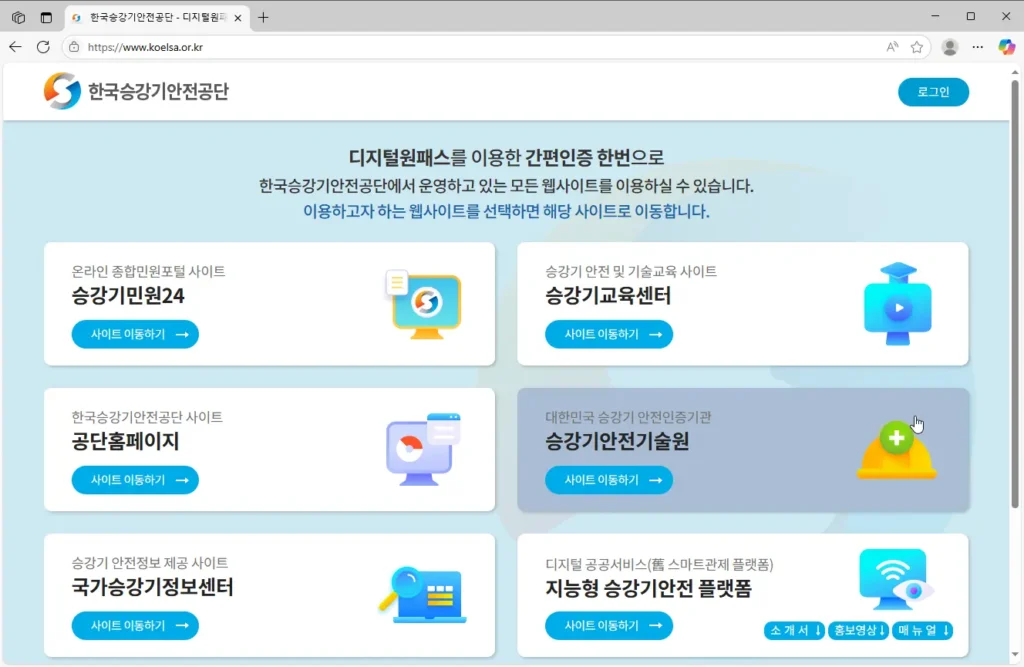The image size is (1024, 667).
Task: Click 사이트 이동하기 under 승강기민원24
Action: coord(135,334)
